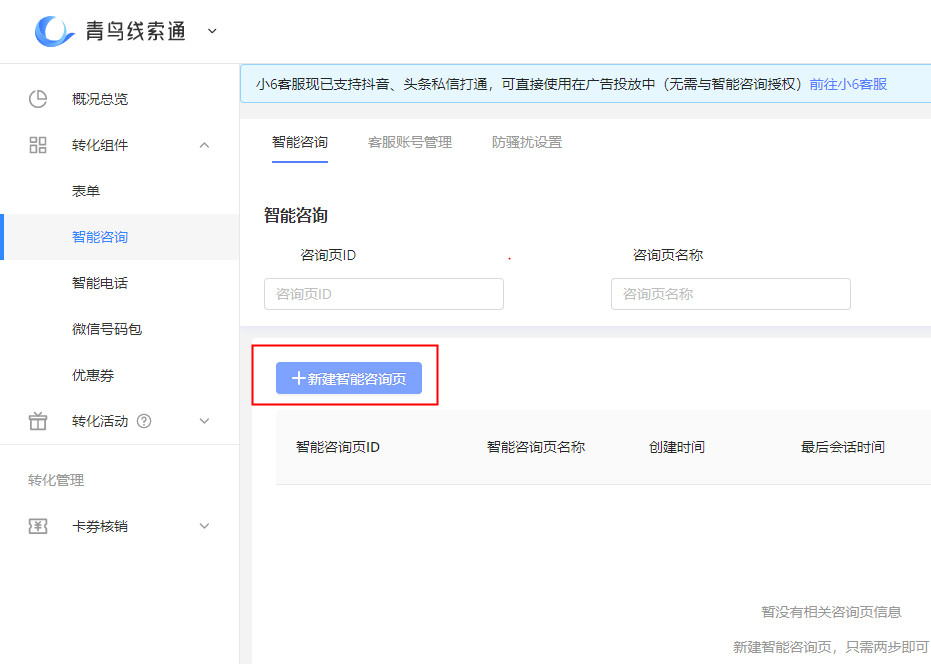This screenshot has width=931, height=664.
Task: Open 概况总览 via its clock icon
Action: (38, 99)
